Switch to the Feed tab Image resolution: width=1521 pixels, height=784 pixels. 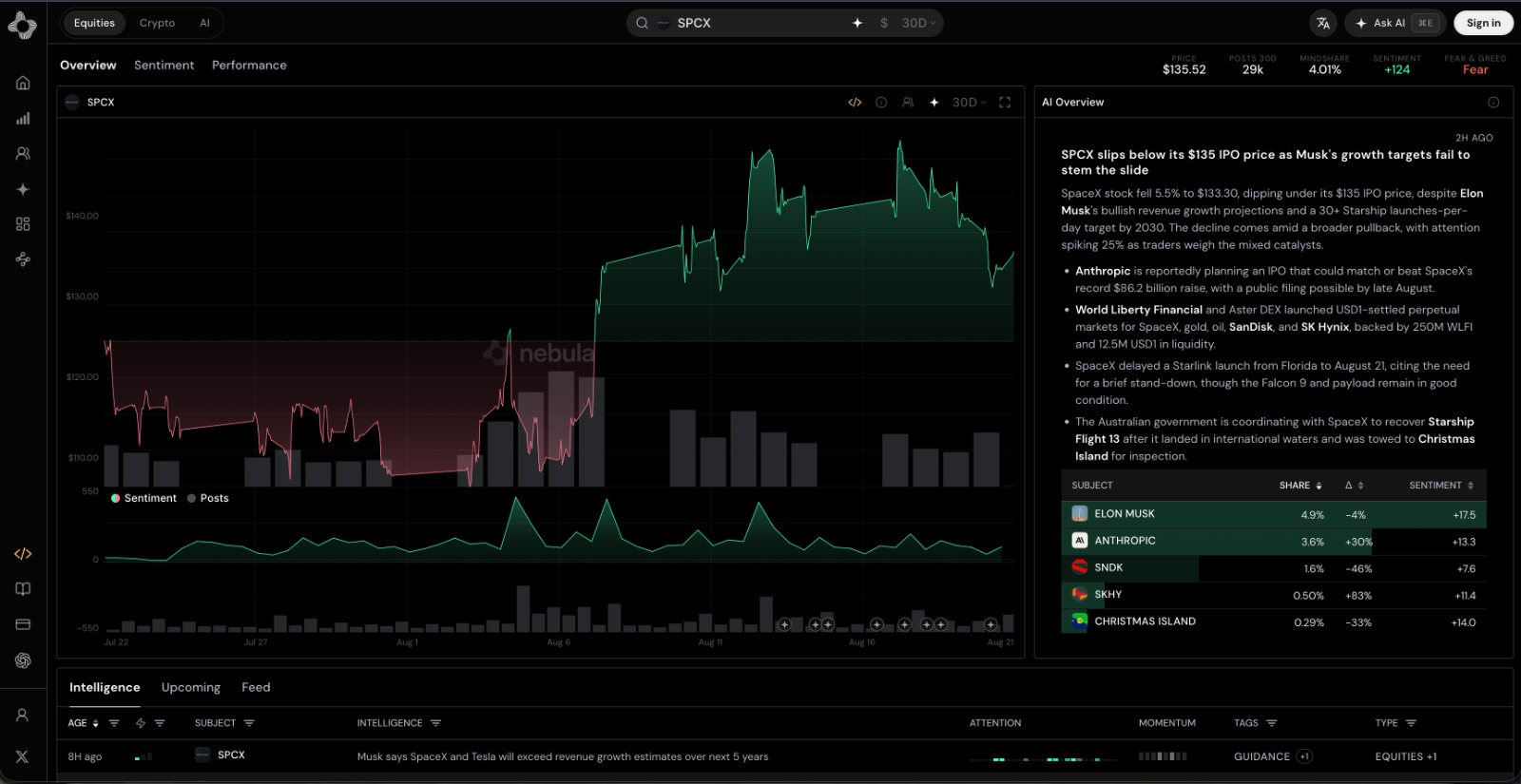(x=256, y=688)
